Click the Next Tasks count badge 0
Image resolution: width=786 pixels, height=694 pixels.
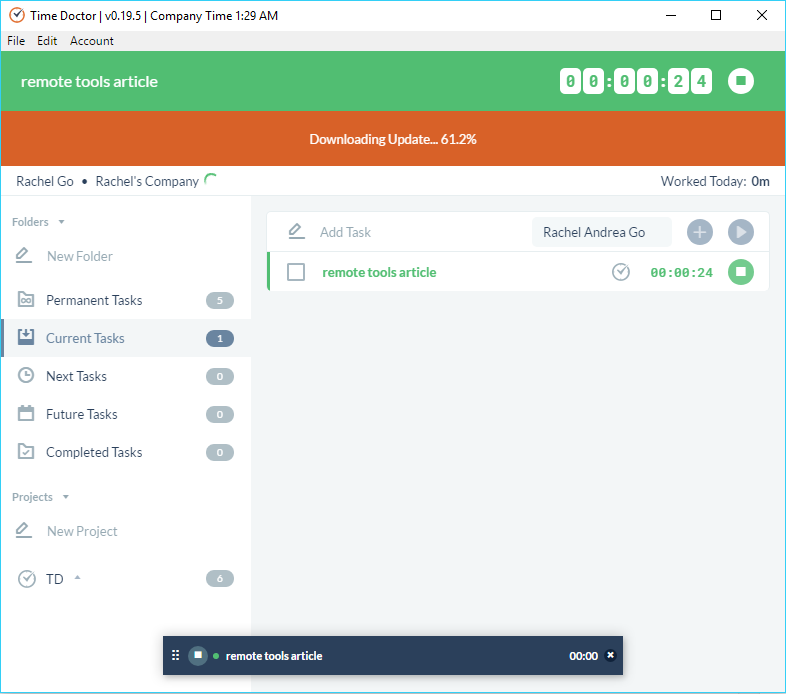point(220,377)
